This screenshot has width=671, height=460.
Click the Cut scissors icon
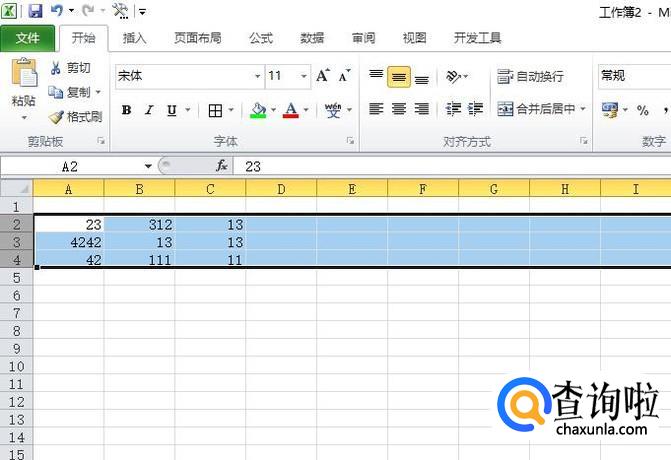(55, 68)
